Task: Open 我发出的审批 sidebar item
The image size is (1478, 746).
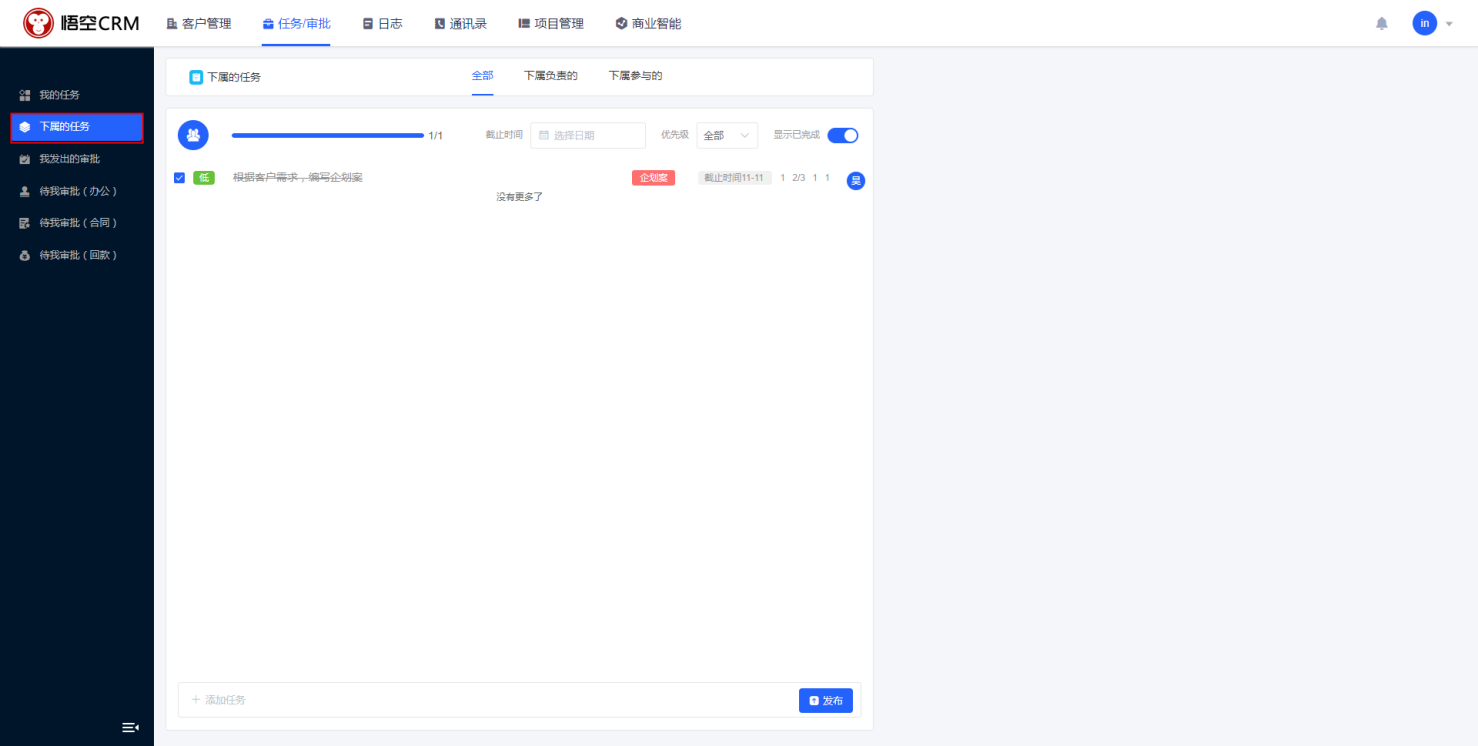Action: coord(69,159)
